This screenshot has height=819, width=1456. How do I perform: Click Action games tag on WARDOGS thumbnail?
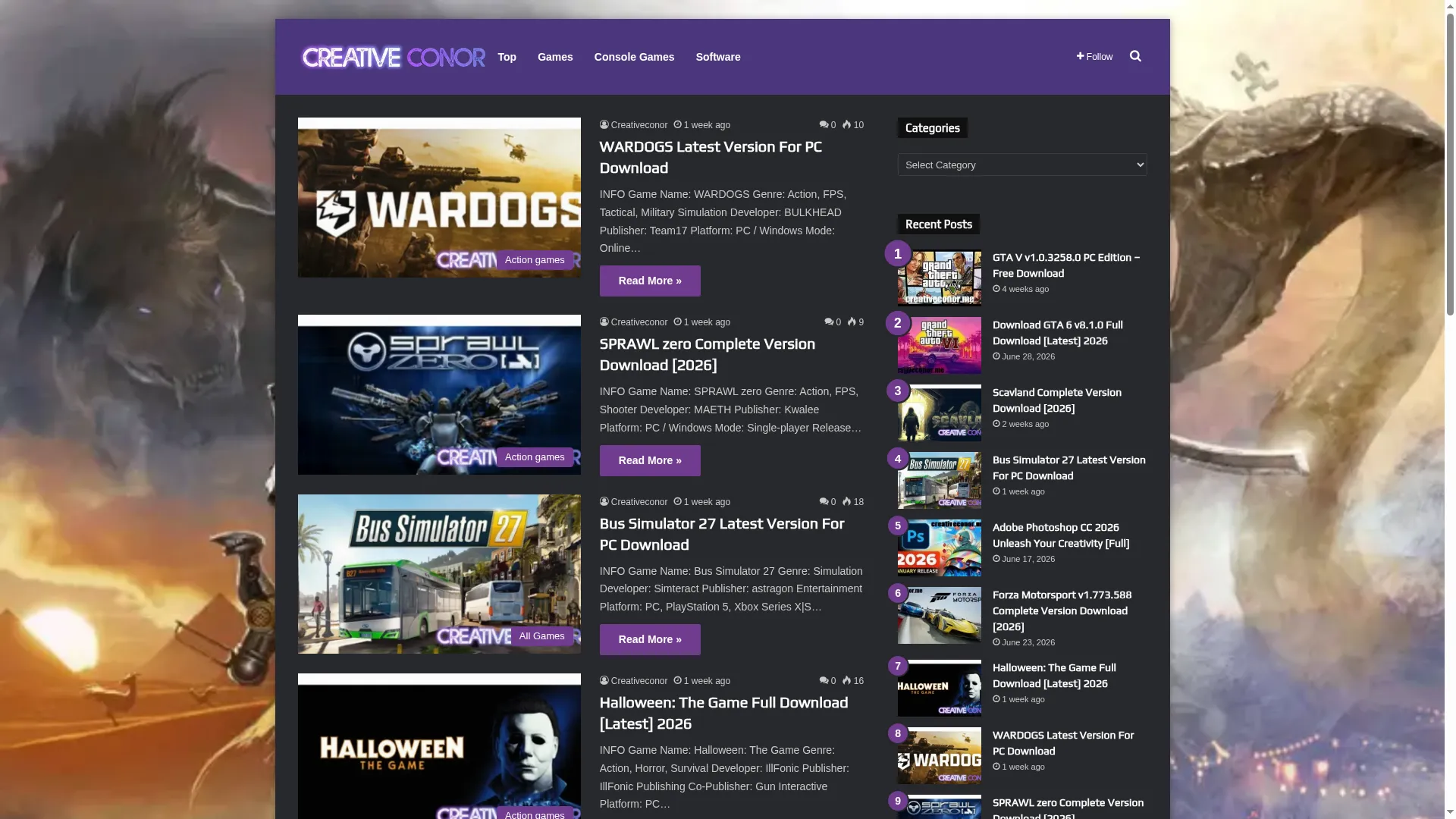pos(535,260)
